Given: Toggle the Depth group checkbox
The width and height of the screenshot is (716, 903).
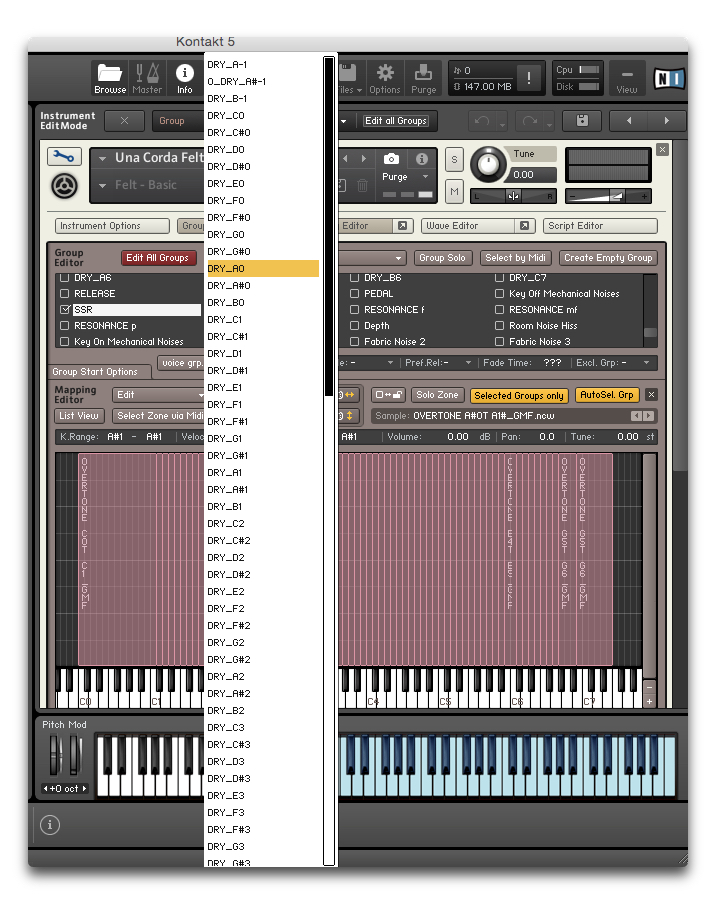Looking at the screenshot, I should click(354, 325).
